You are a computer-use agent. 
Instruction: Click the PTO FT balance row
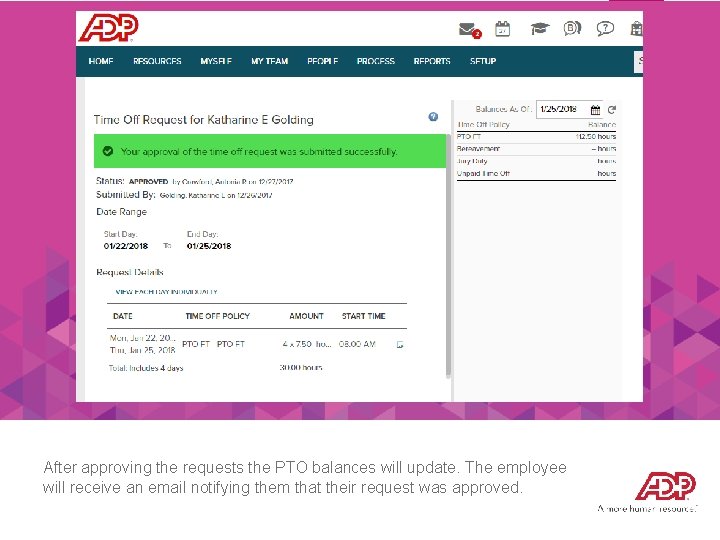(x=536, y=137)
